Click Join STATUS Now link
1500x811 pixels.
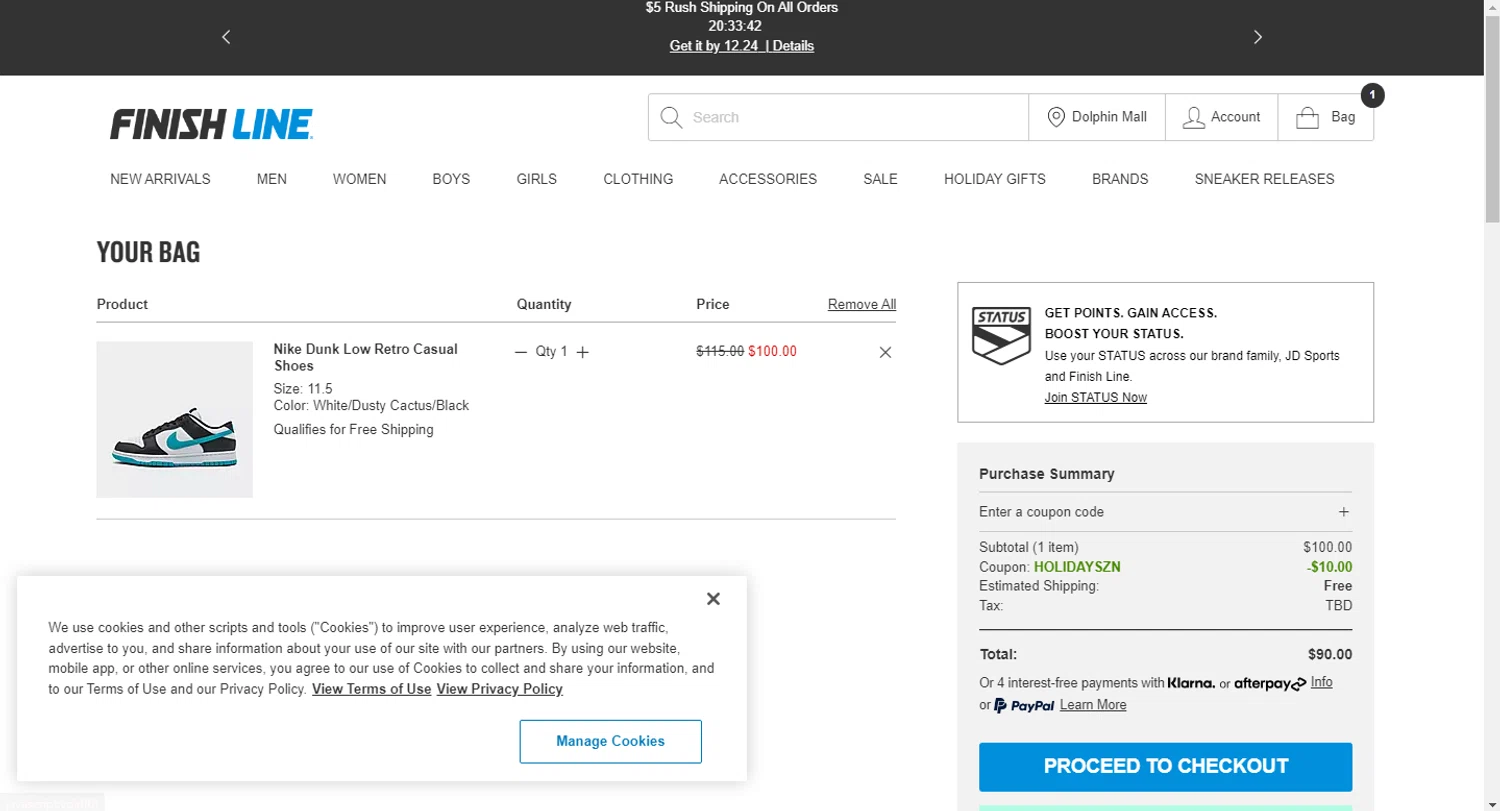(x=1096, y=397)
